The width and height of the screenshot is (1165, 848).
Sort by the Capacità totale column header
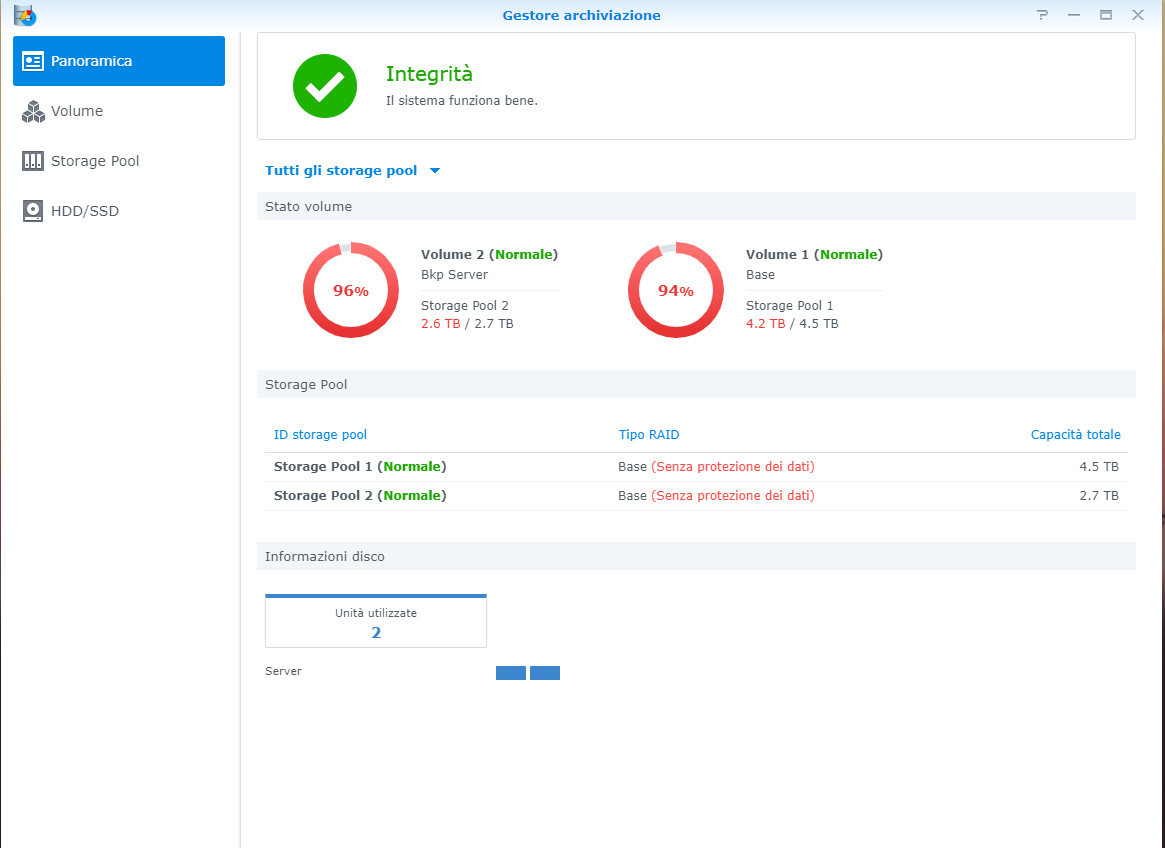click(1075, 435)
